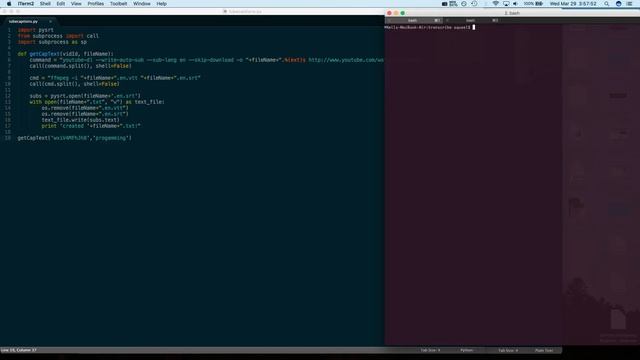Viewport: 640px width, 360px height.
Task: Click the date and time display
Action: [x=573, y=4]
